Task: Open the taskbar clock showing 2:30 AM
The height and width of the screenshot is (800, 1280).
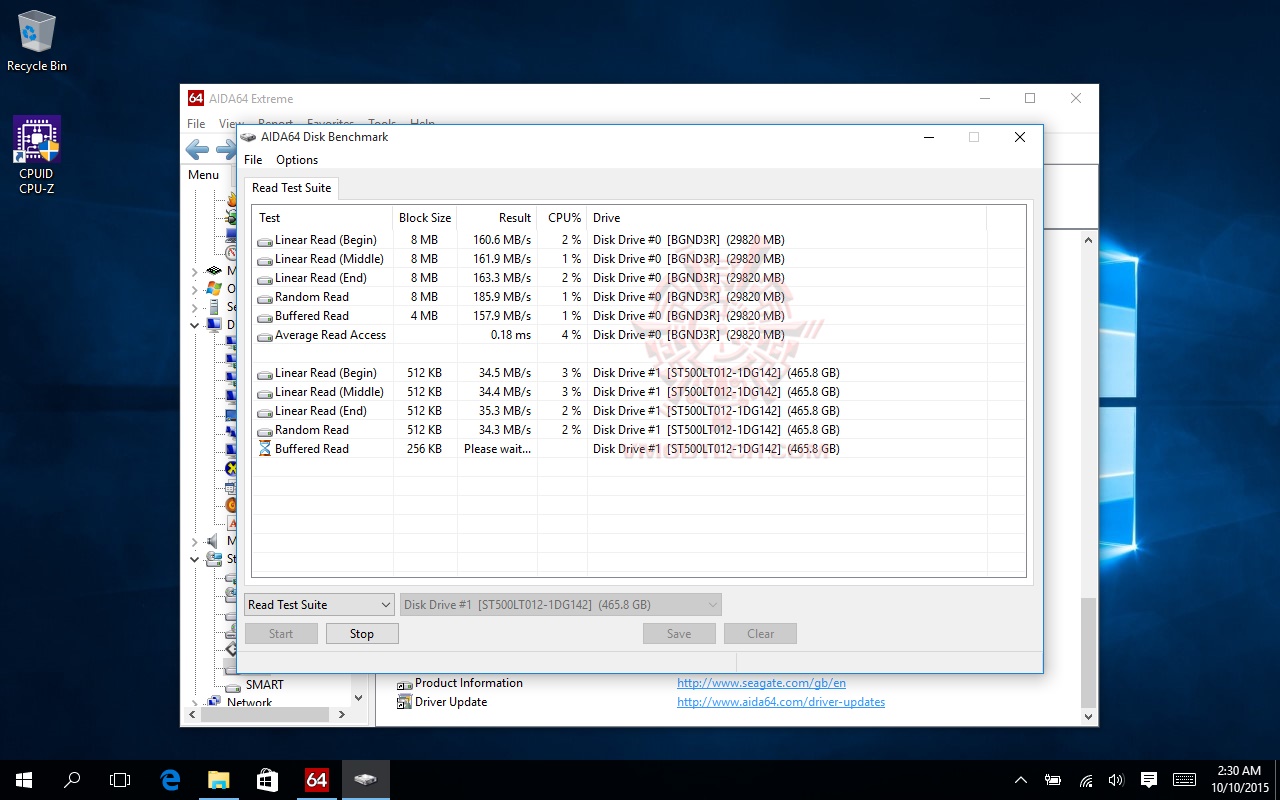Action: coord(1239,780)
